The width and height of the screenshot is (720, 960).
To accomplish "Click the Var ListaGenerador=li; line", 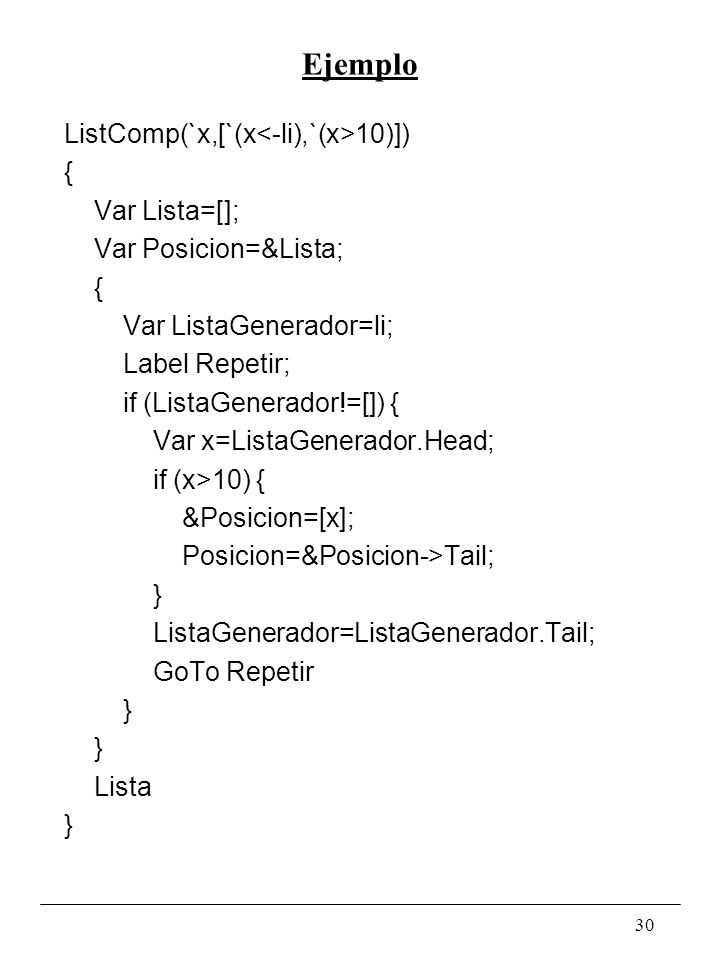I will click(x=258, y=326).
